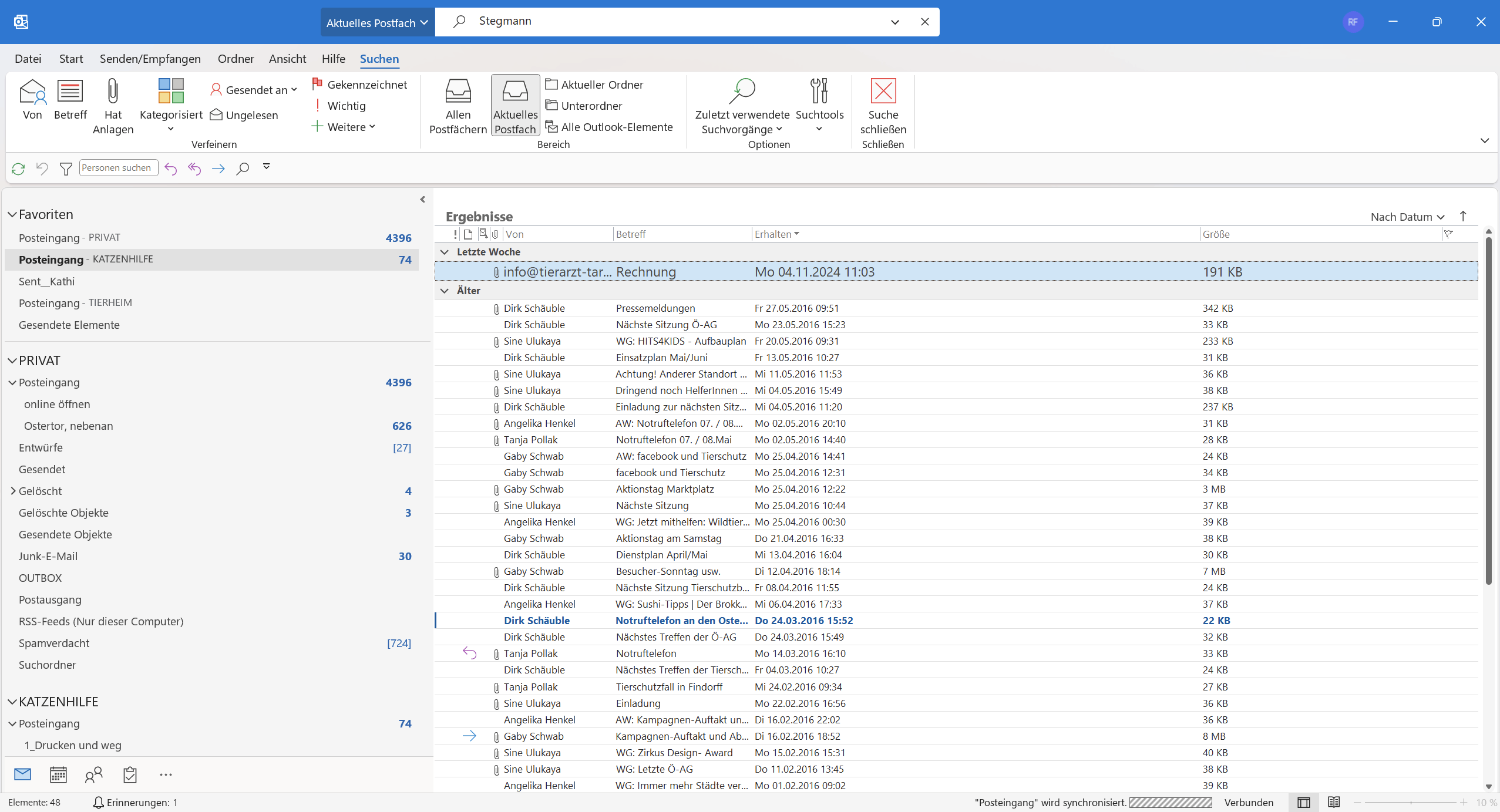Open People contacts icon in navigation bar
The image size is (1500, 812).
click(94, 774)
